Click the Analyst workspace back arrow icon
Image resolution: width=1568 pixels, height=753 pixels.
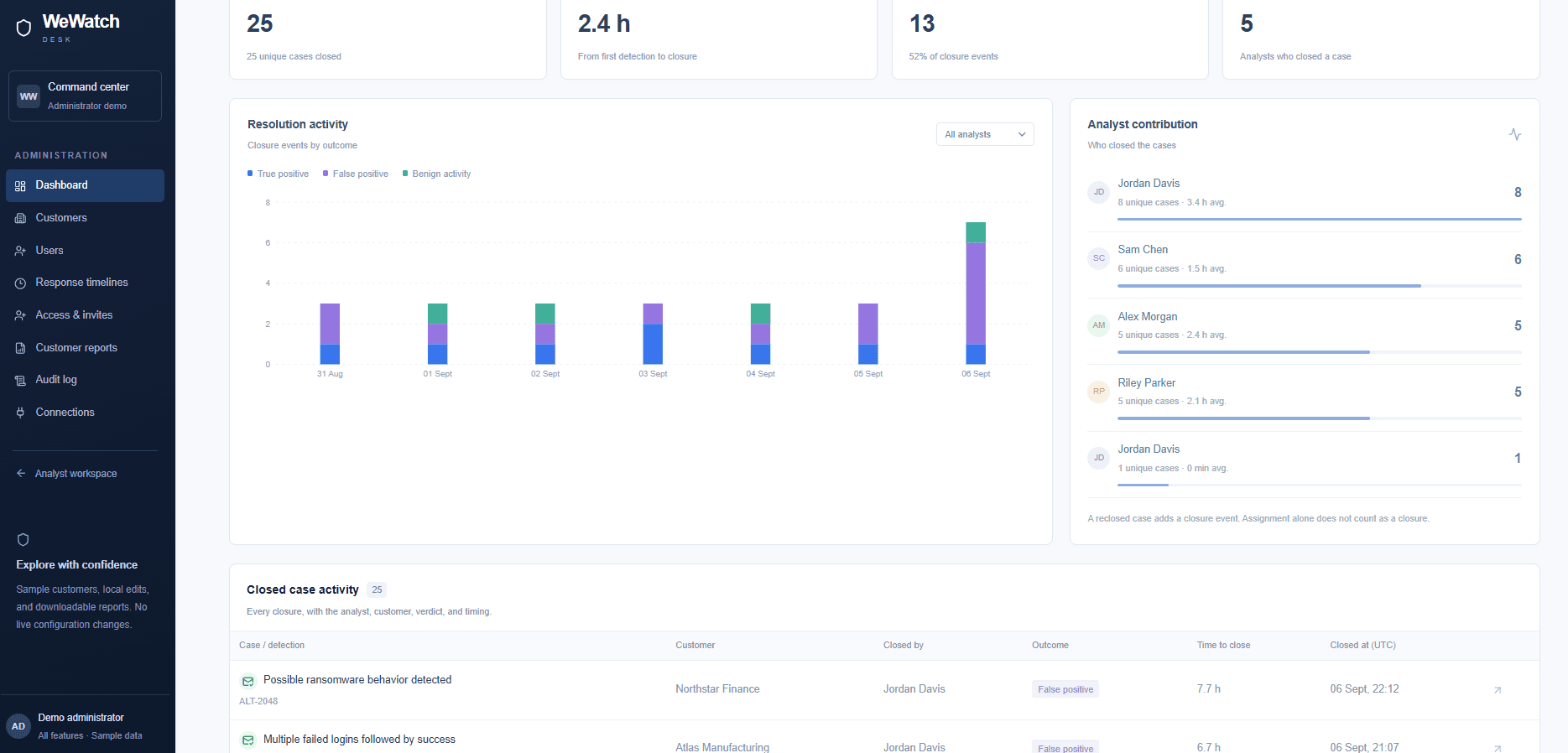coord(21,474)
